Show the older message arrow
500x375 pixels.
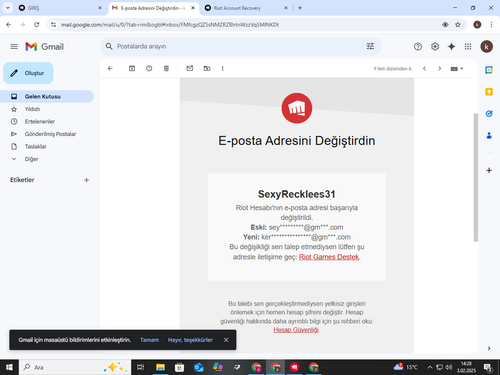pyautogui.click(x=440, y=68)
